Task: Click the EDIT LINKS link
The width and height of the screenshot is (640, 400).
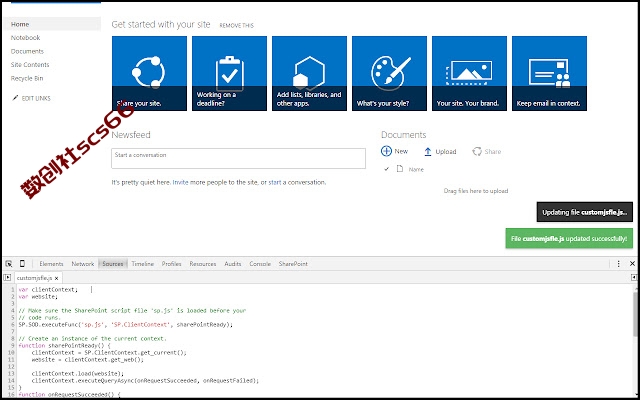Action: (x=36, y=98)
